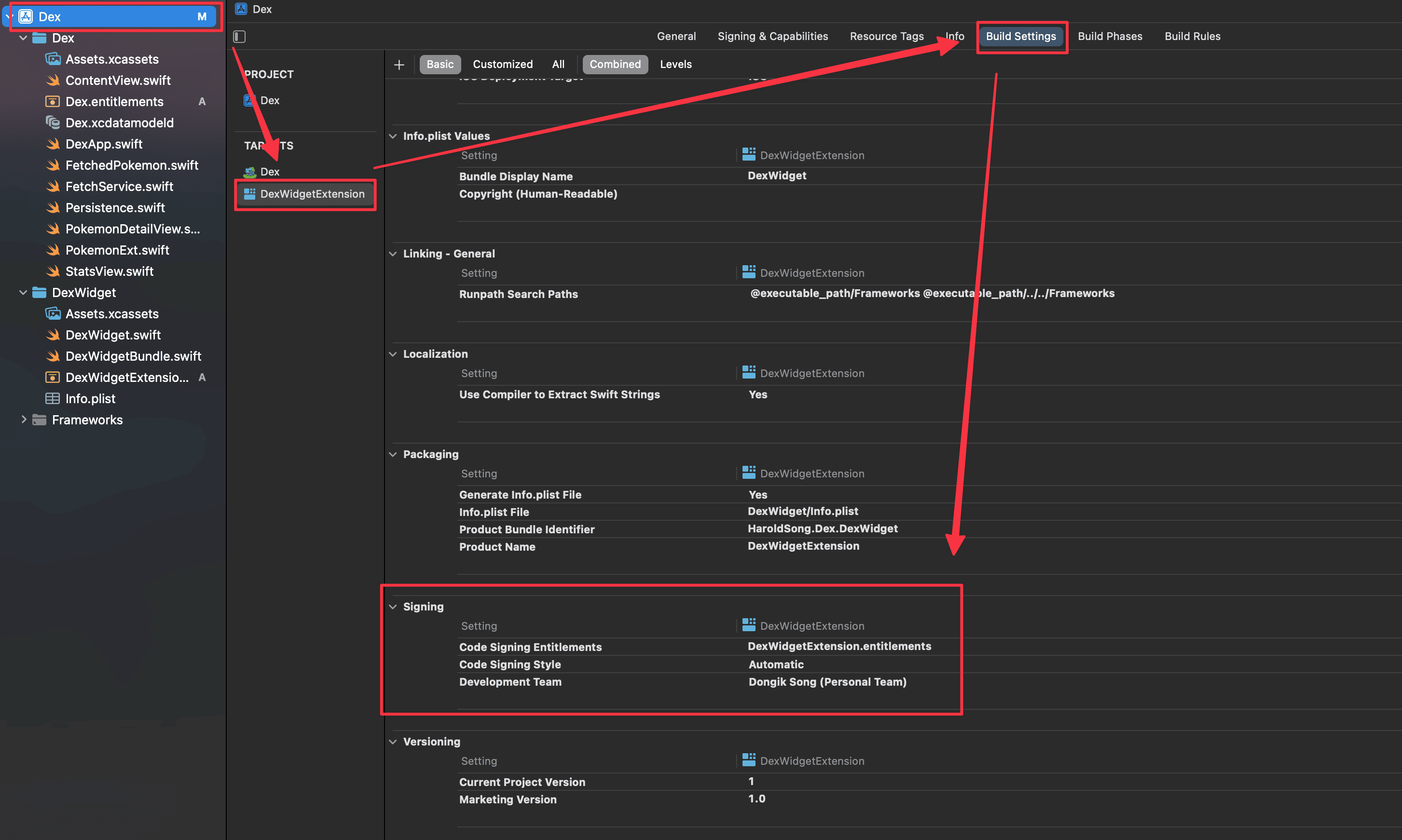Expand the Frameworks group in navigator
Viewport: 1402px width, 840px height.
[23, 420]
